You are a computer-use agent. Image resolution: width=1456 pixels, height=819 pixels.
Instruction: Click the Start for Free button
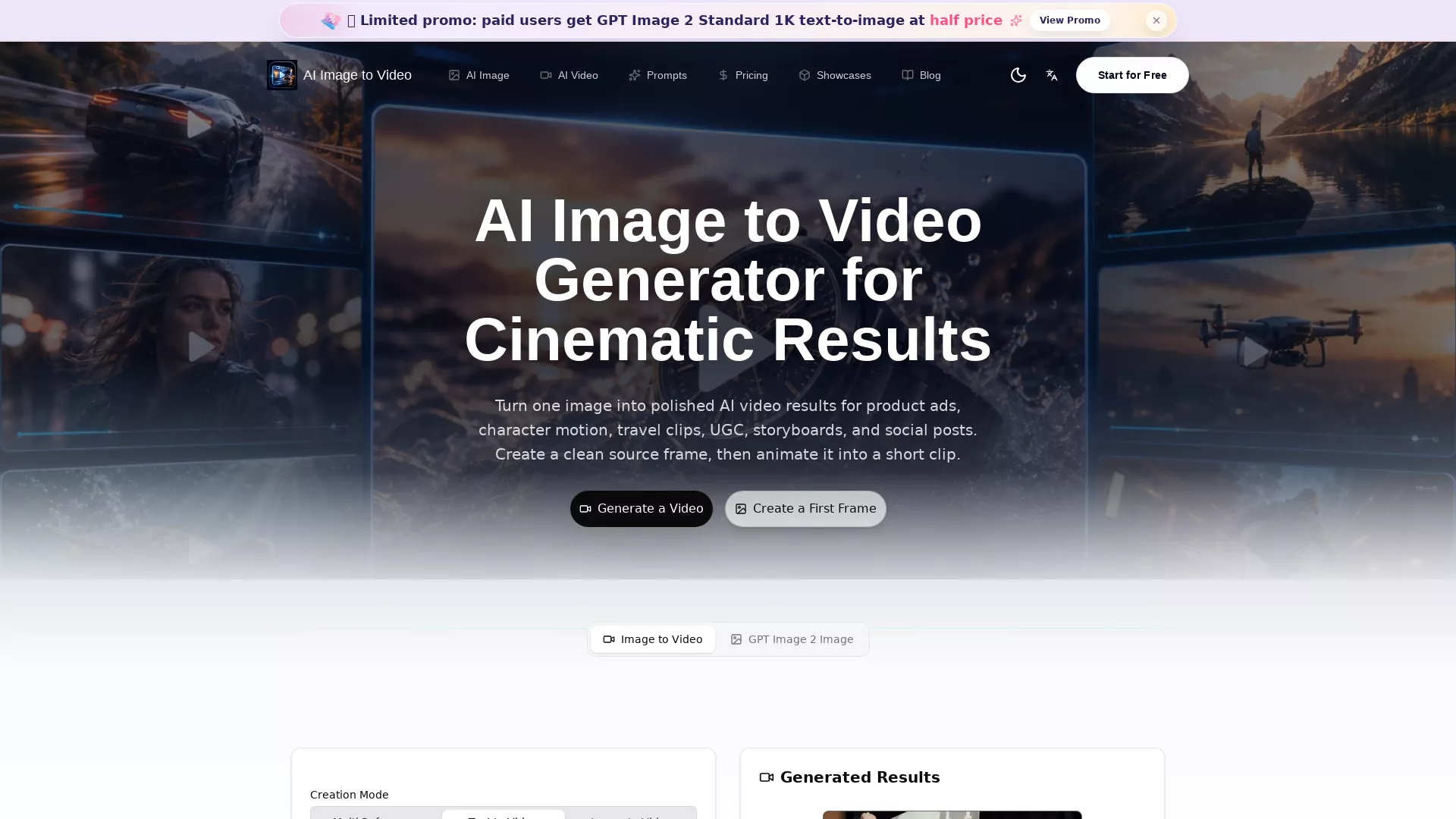1132,75
